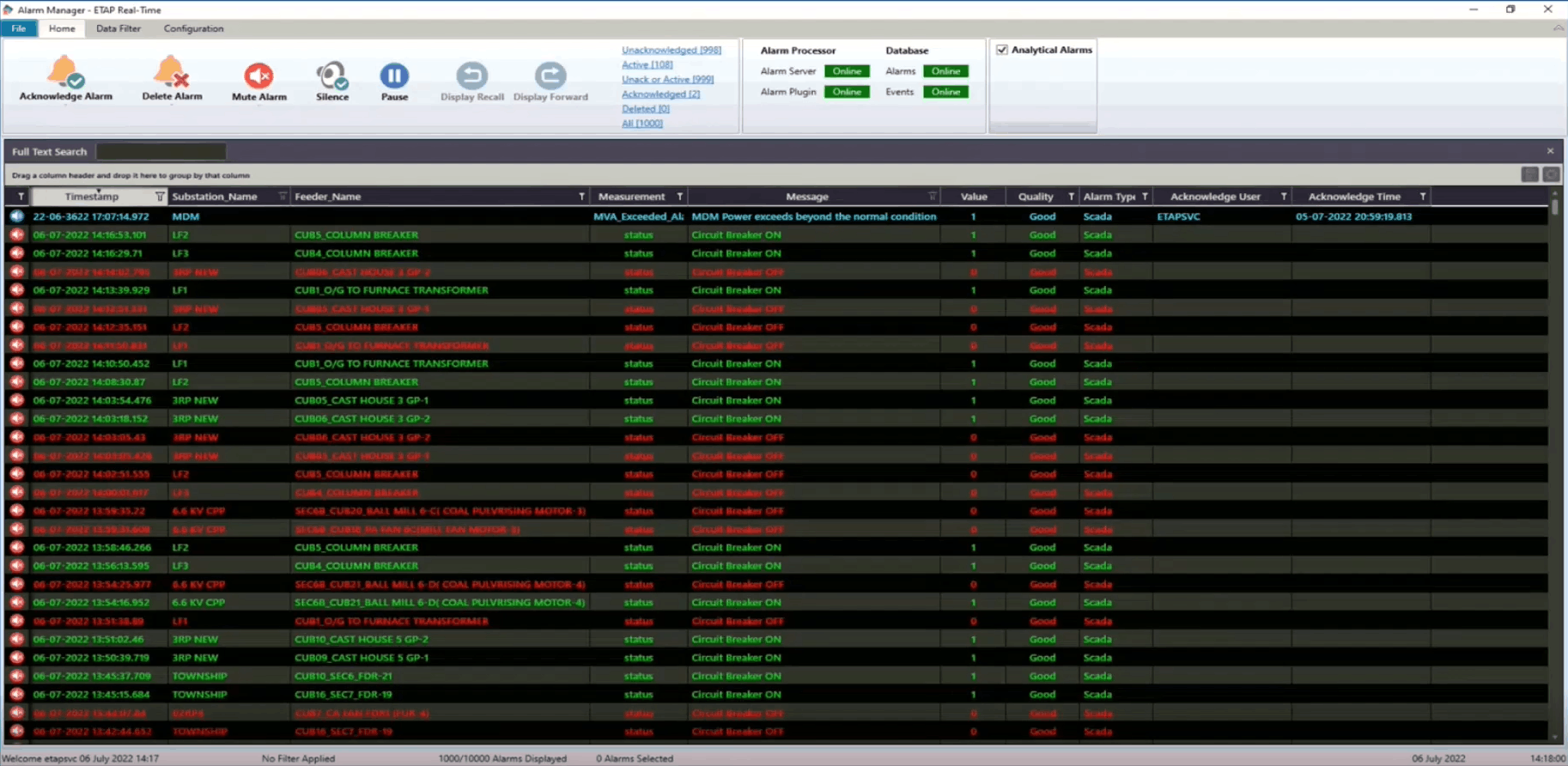This screenshot has height=766, width=1568.
Task: Click speaker icon of row 13:56:13.595
Action: click(16, 566)
